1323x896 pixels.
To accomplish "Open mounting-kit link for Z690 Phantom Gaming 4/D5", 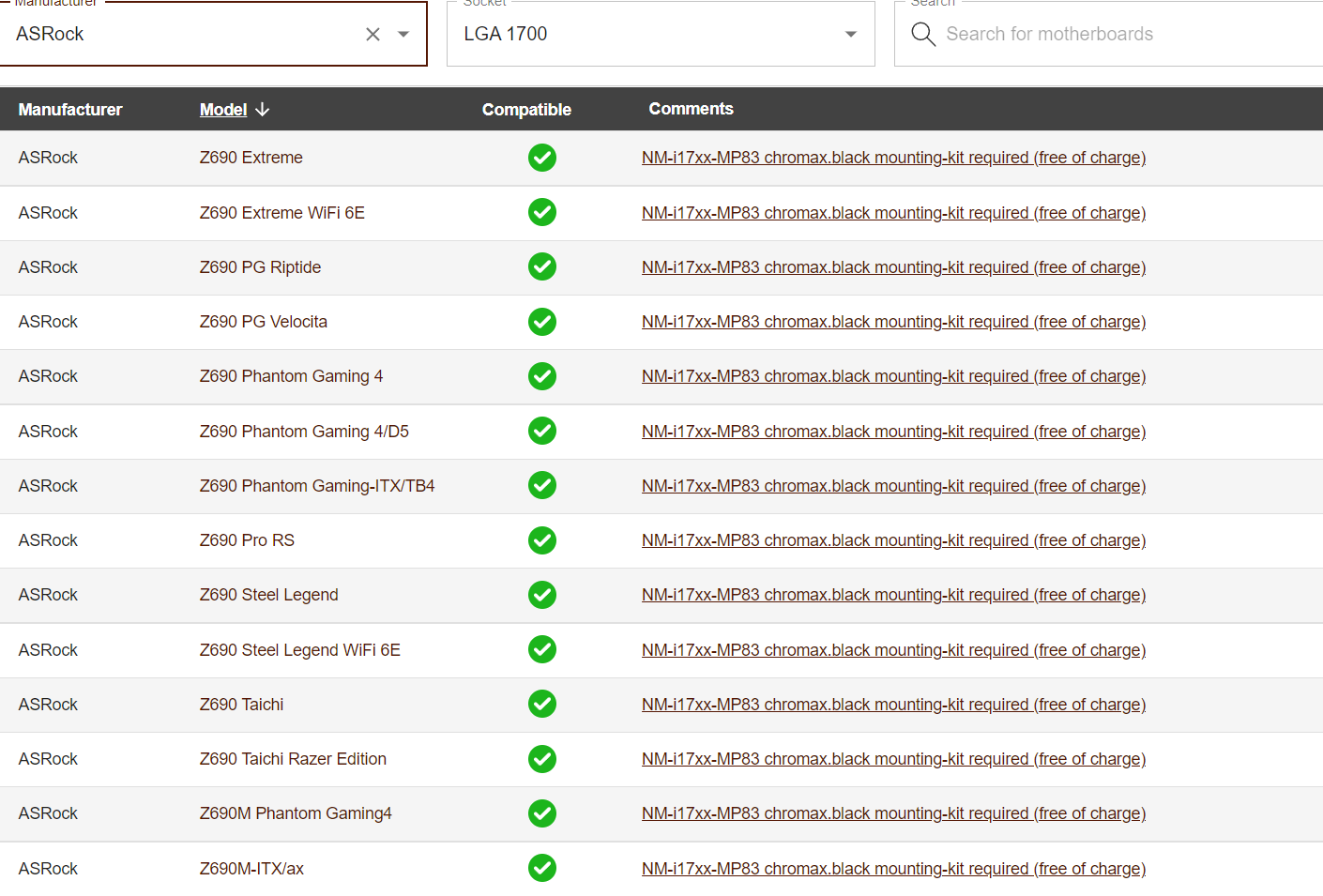I will 893,432.
